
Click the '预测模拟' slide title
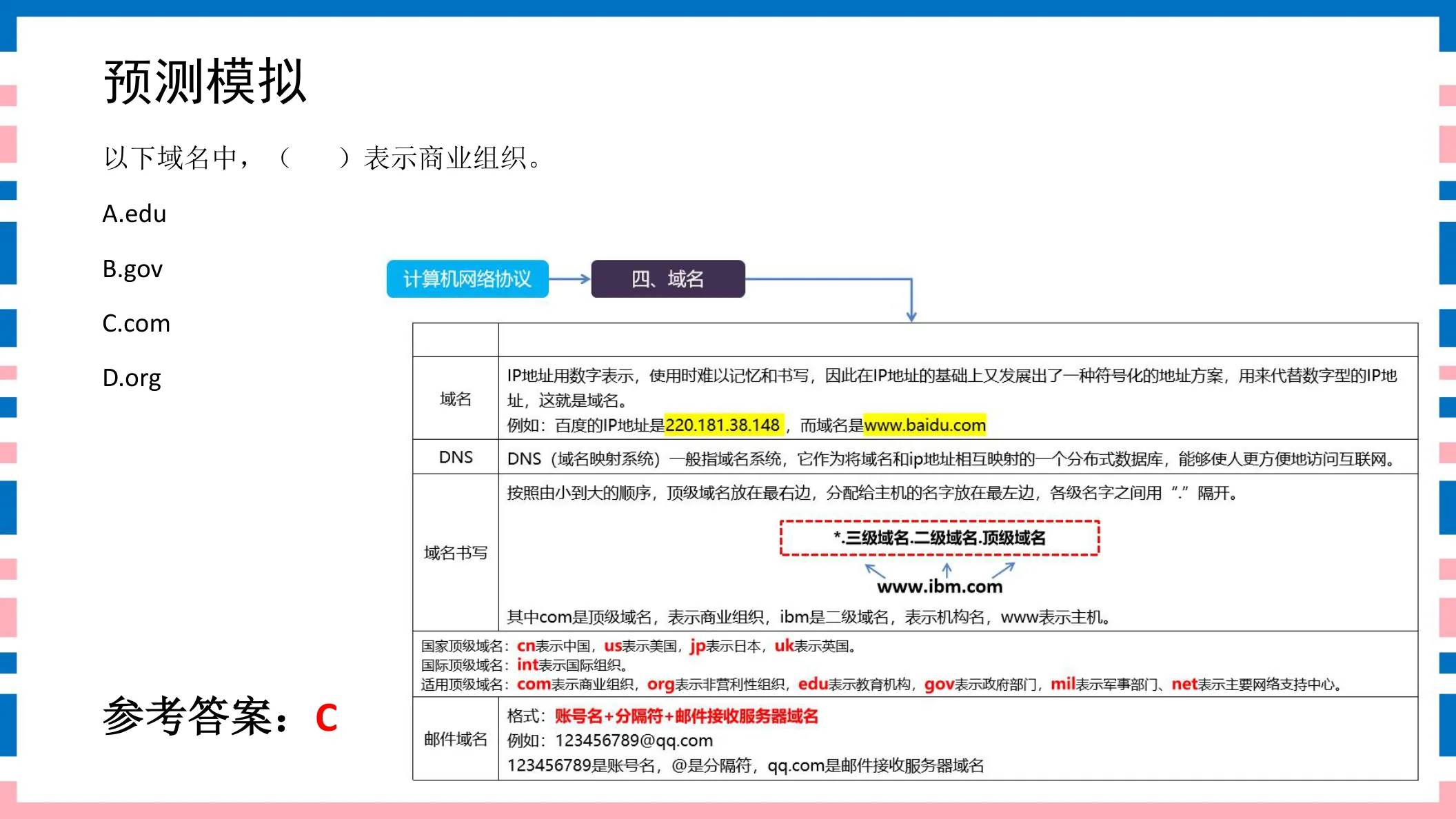click(205, 81)
